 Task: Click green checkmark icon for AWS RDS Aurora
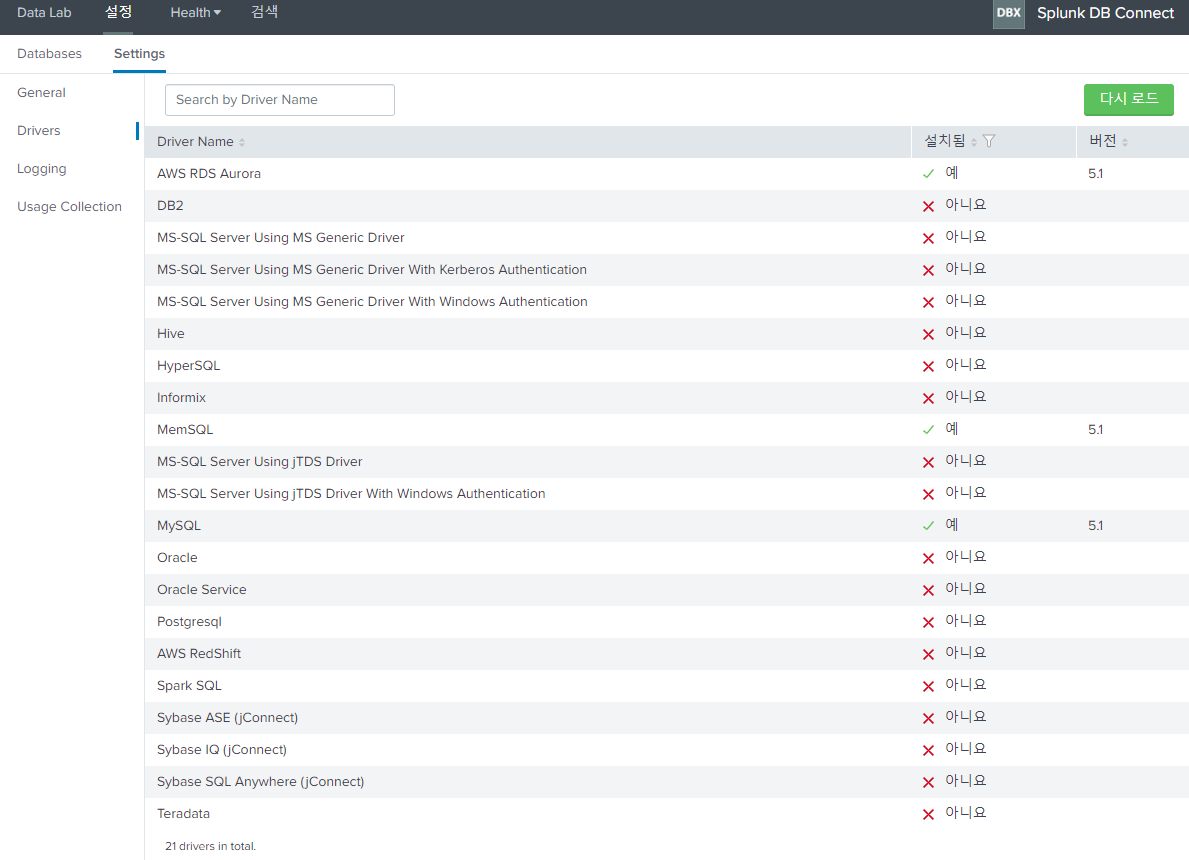(x=928, y=174)
